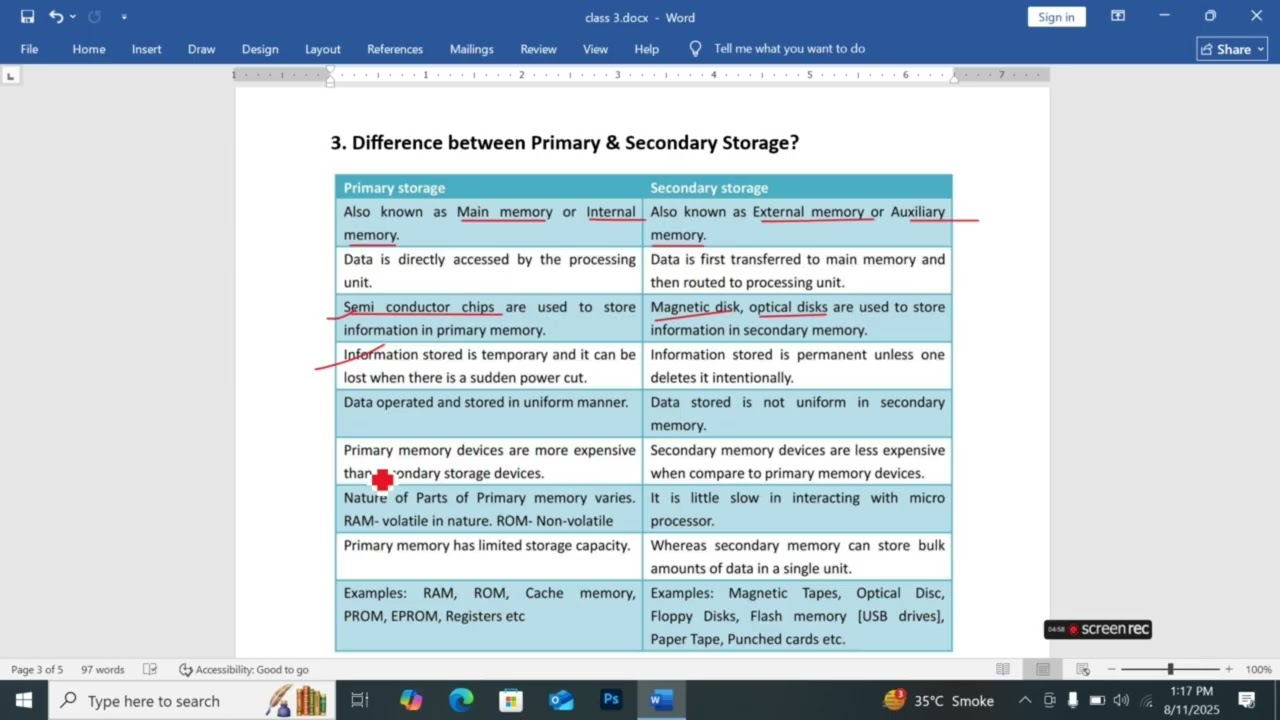Undo the last action
This screenshot has width=1280, height=720.
tap(56, 17)
